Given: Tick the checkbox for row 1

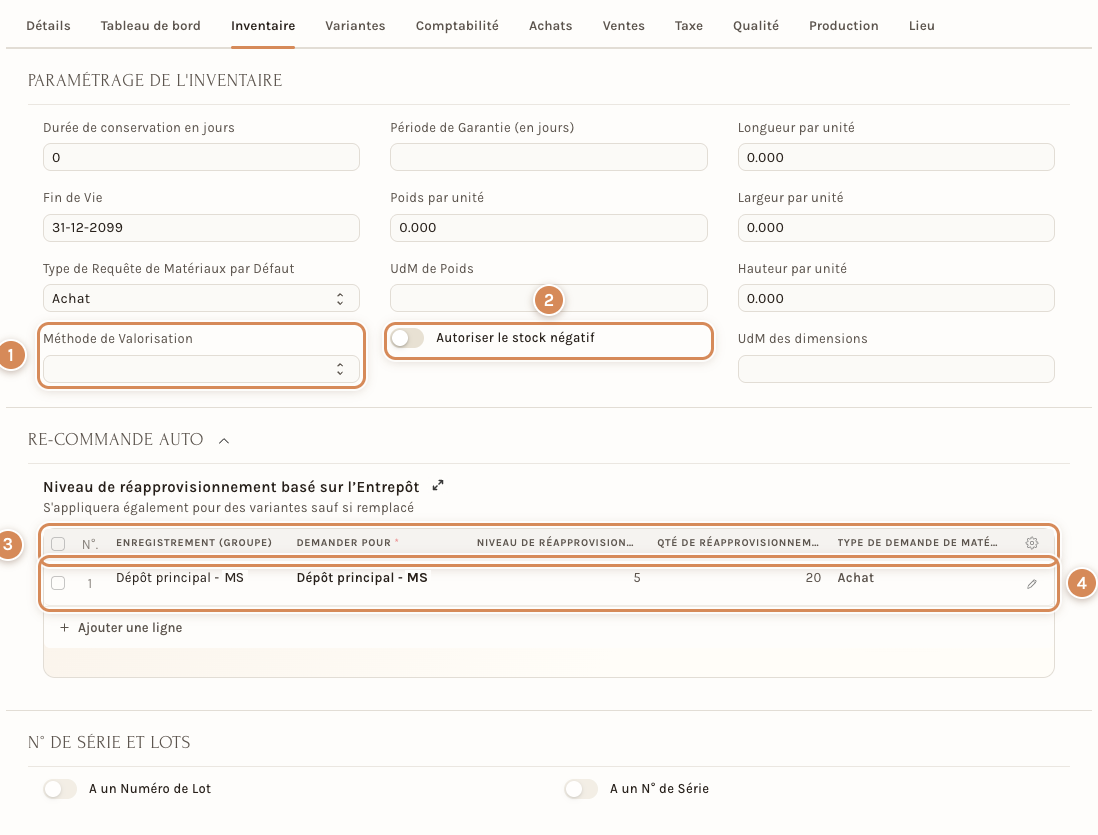Looking at the screenshot, I should pos(58,583).
